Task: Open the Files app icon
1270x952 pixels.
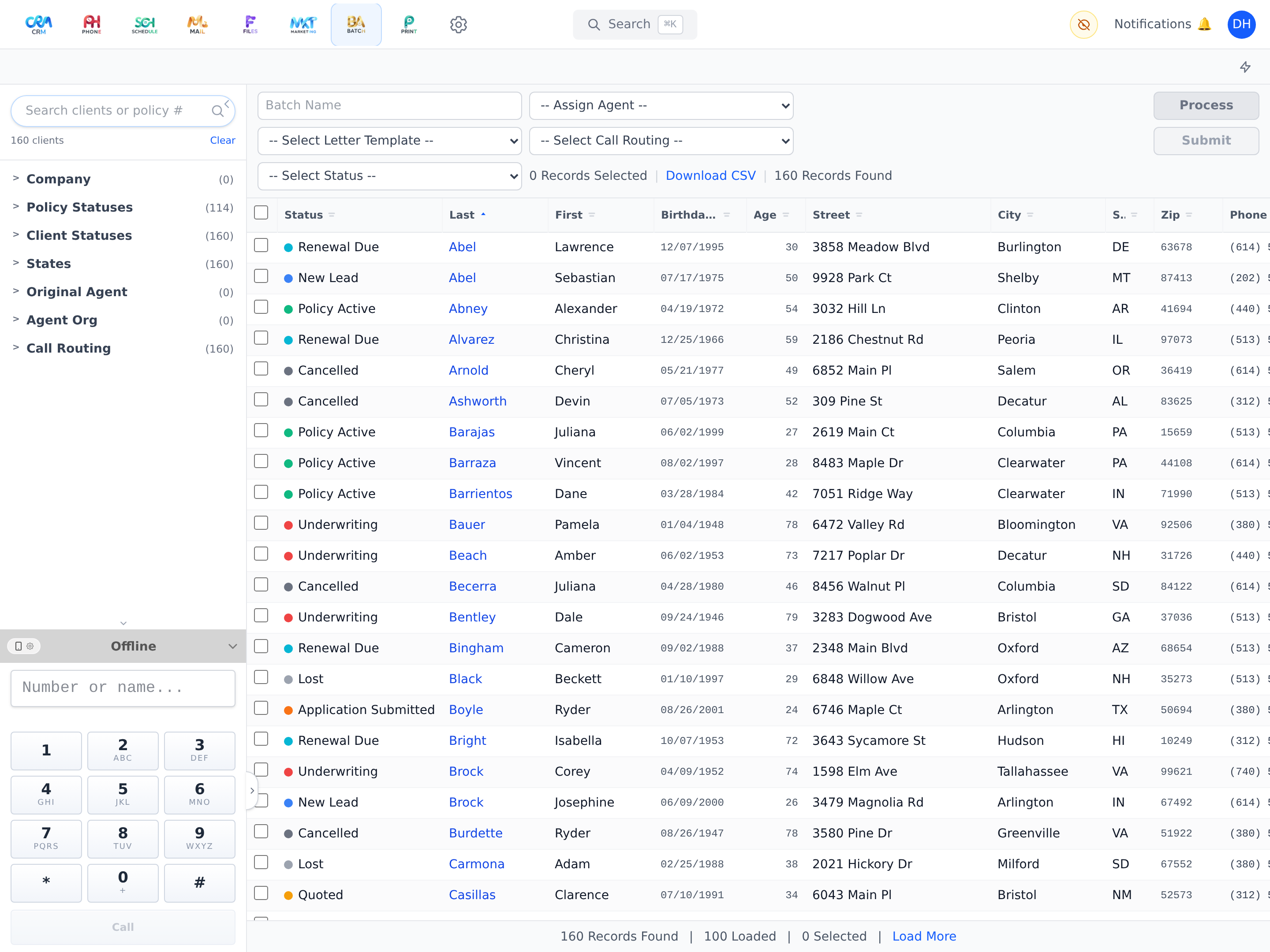Action: pyautogui.click(x=250, y=24)
